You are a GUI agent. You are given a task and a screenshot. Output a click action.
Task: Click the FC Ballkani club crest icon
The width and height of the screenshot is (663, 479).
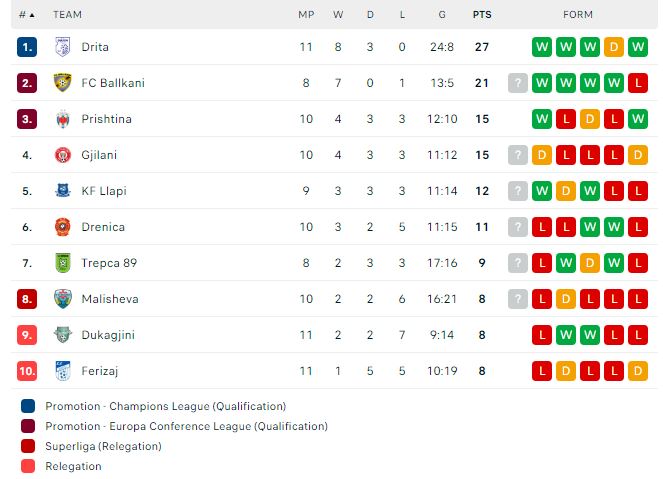point(63,83)
